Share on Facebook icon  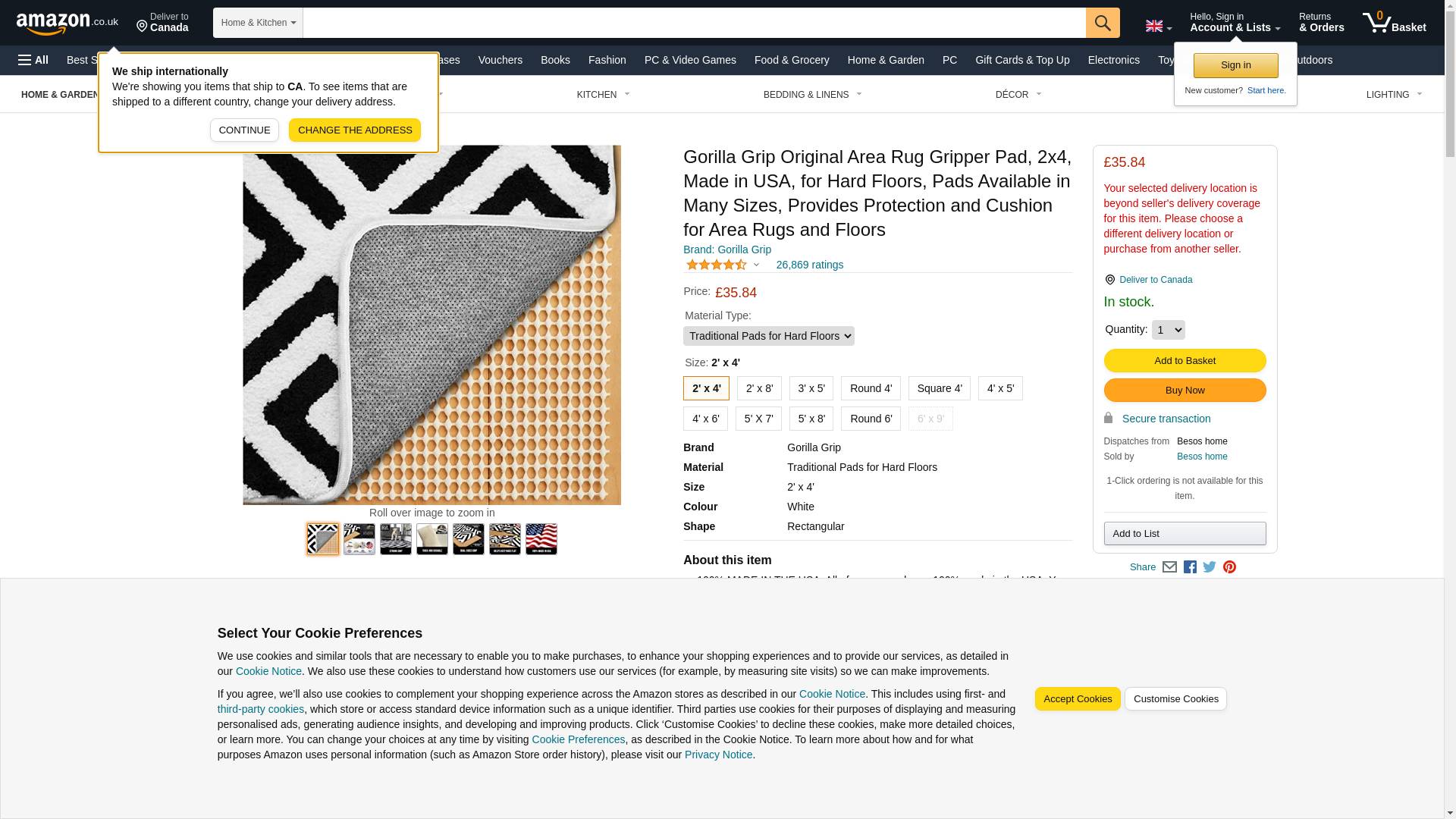click(x=1190, y=566)
